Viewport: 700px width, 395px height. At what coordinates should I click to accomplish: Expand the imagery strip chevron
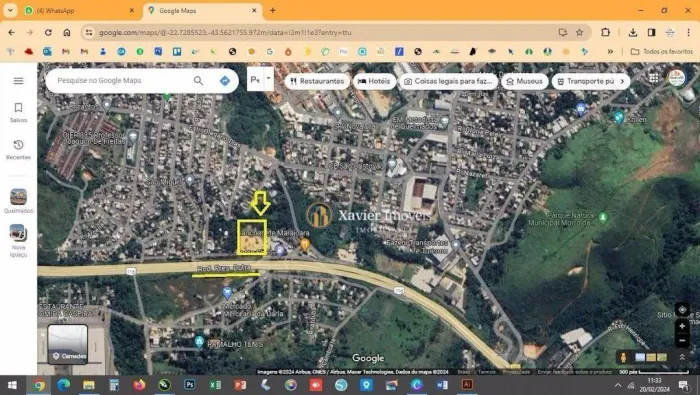(682, 357)
